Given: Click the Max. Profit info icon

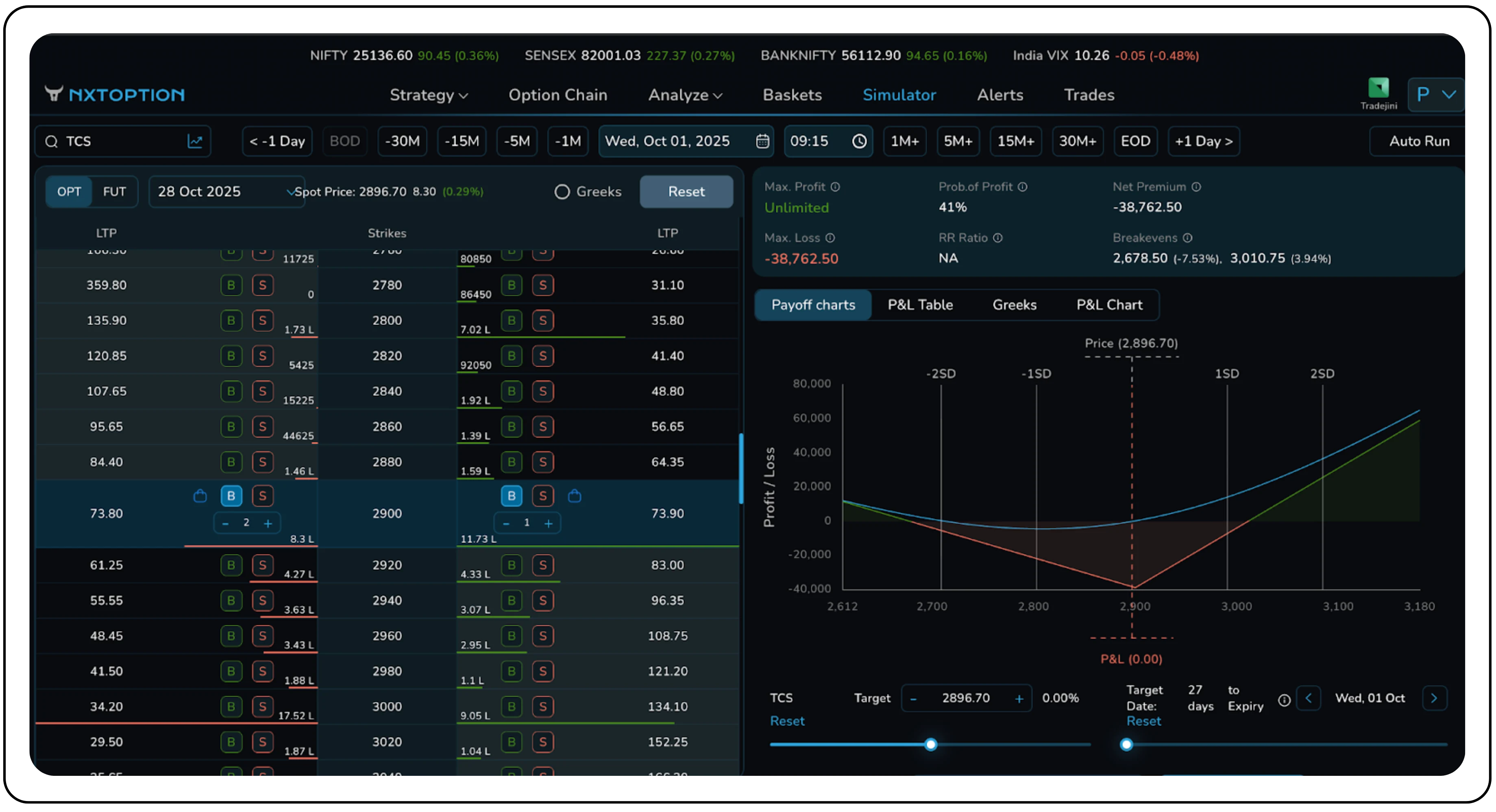Looking at the screenshot, I should 835,187.
